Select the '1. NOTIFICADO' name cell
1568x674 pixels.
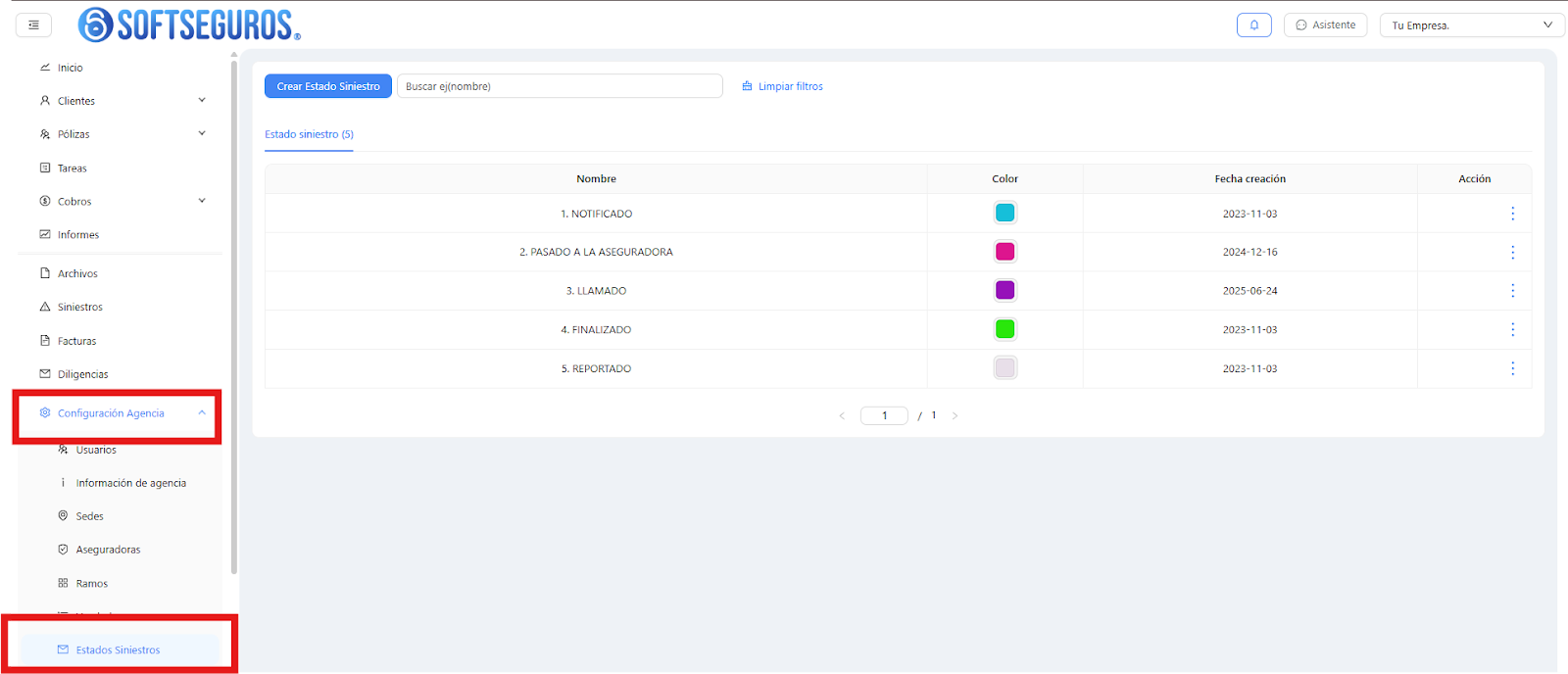[x=596, y=214]
